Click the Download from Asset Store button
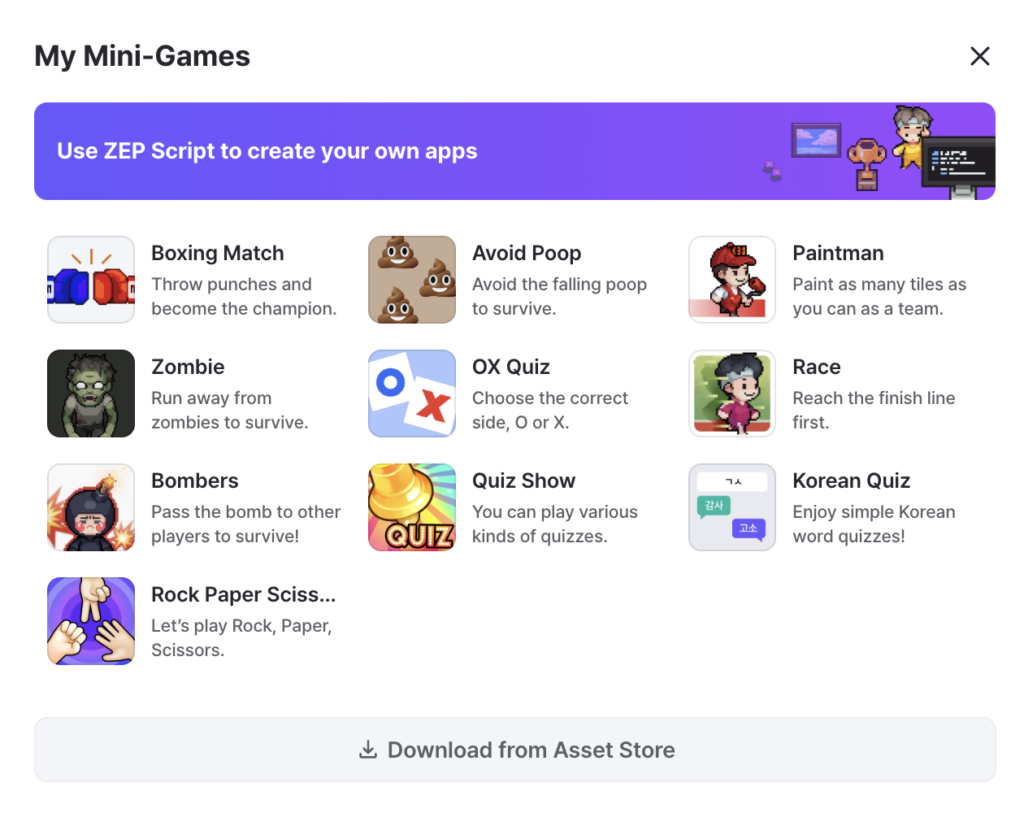 pos(515,750)
